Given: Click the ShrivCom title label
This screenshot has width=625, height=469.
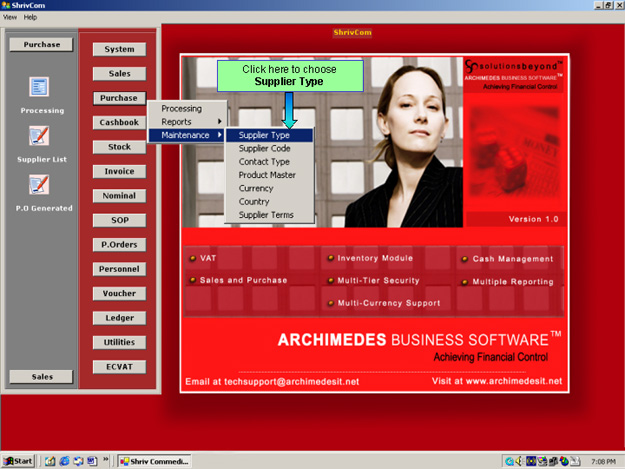Looking at the screenshot, I should click(x=352, y=33).
